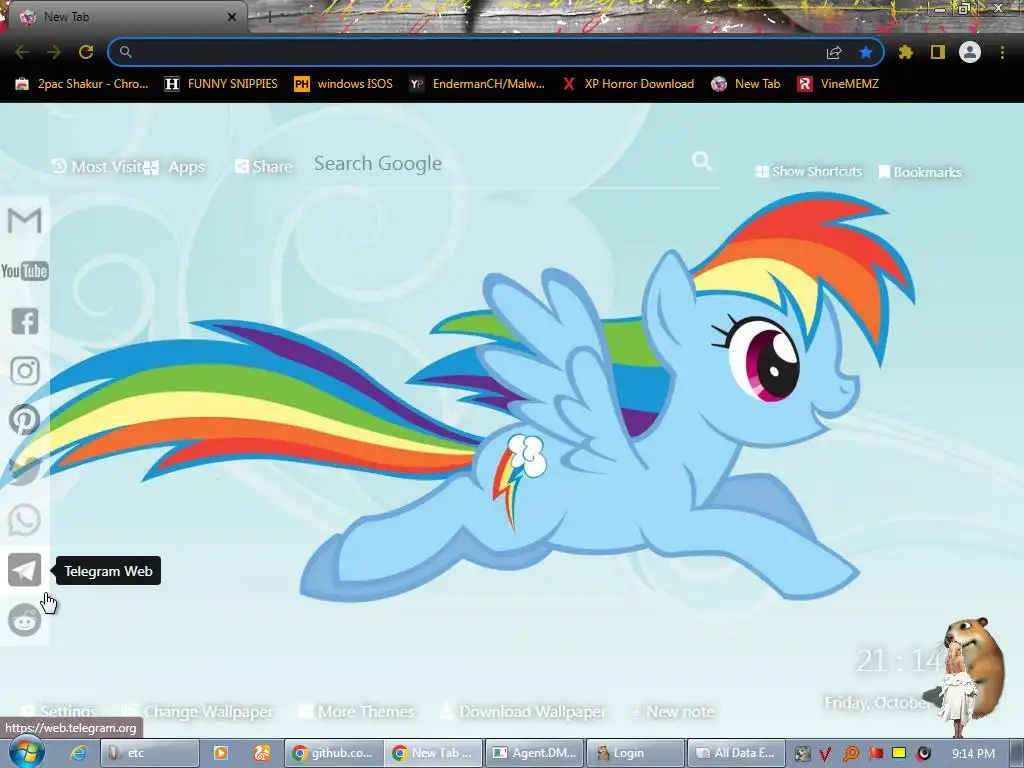Open the EndermanCH/Malw... bookmark
Screen dimensions: 1024x768
coord(477,84)
